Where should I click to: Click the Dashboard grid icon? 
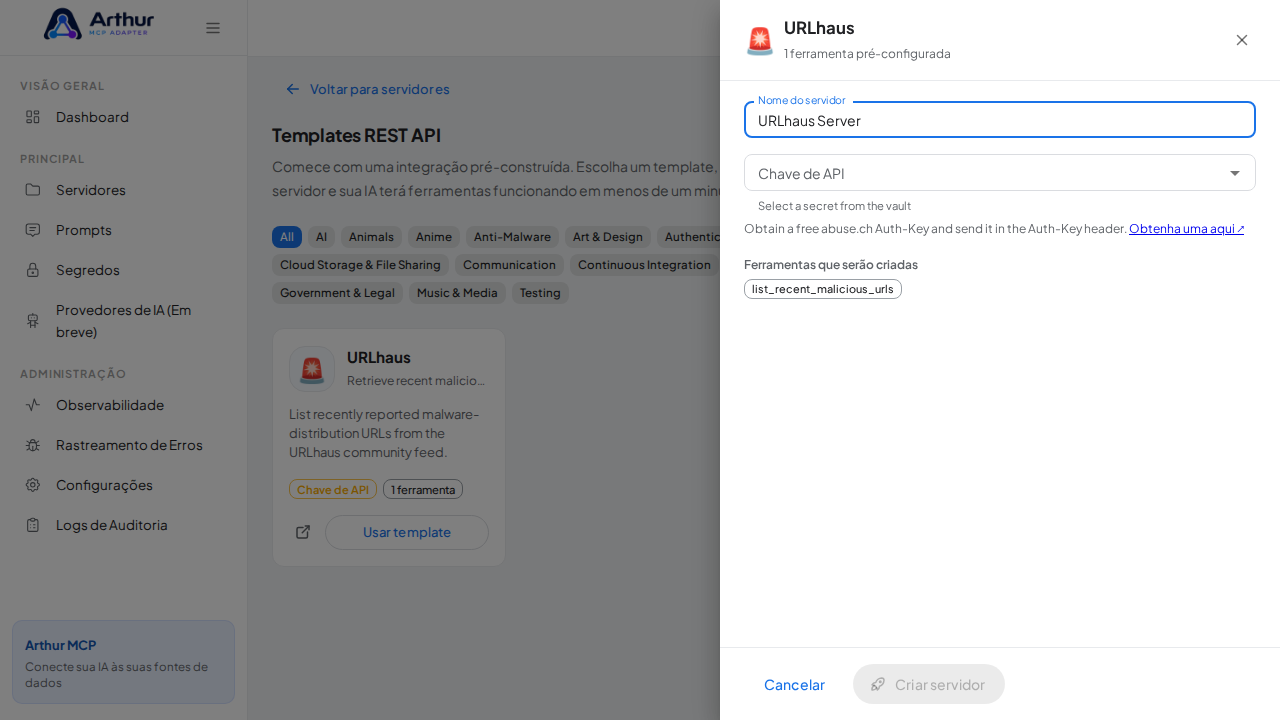[x=33, y=117]
